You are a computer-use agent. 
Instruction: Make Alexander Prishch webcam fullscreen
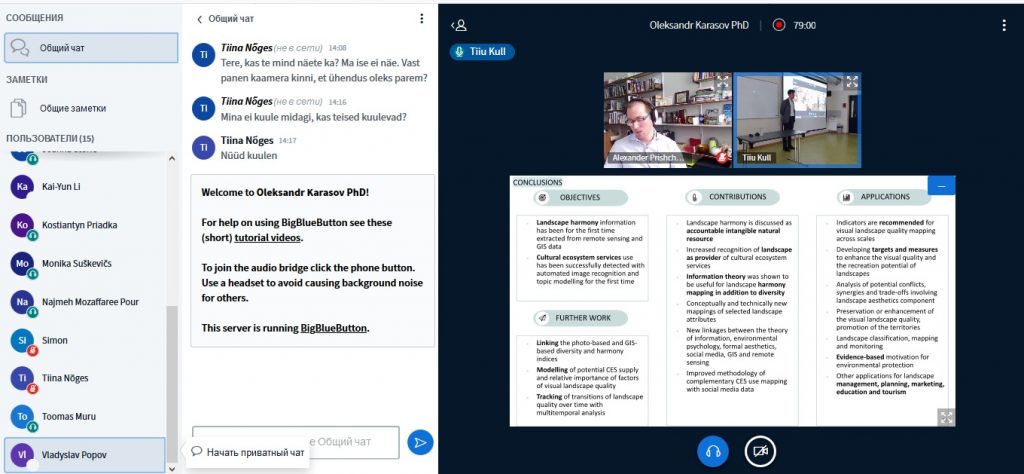pyautogui.click(x=723, y=83)
